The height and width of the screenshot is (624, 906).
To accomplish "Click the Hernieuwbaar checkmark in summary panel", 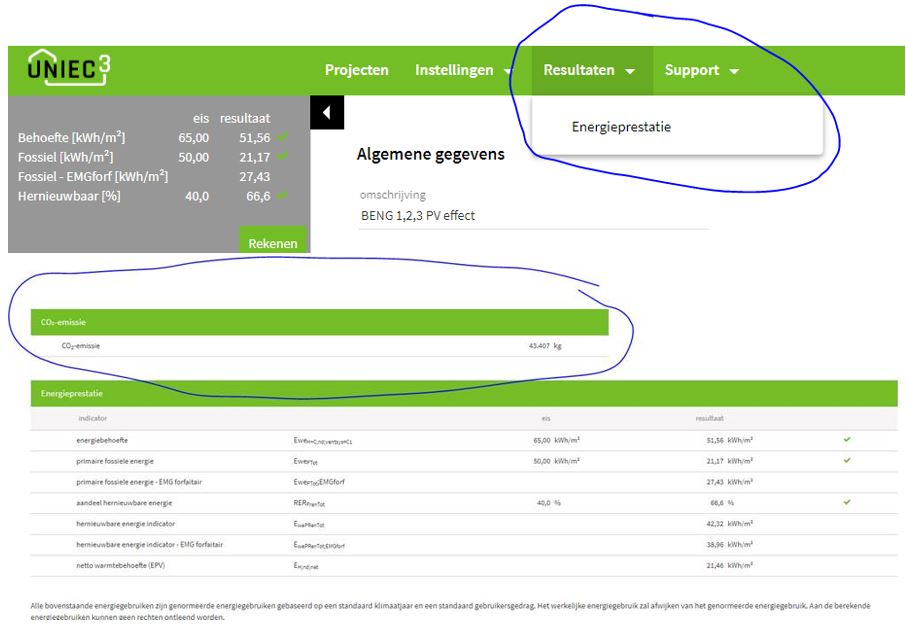I will coord(283,195).
